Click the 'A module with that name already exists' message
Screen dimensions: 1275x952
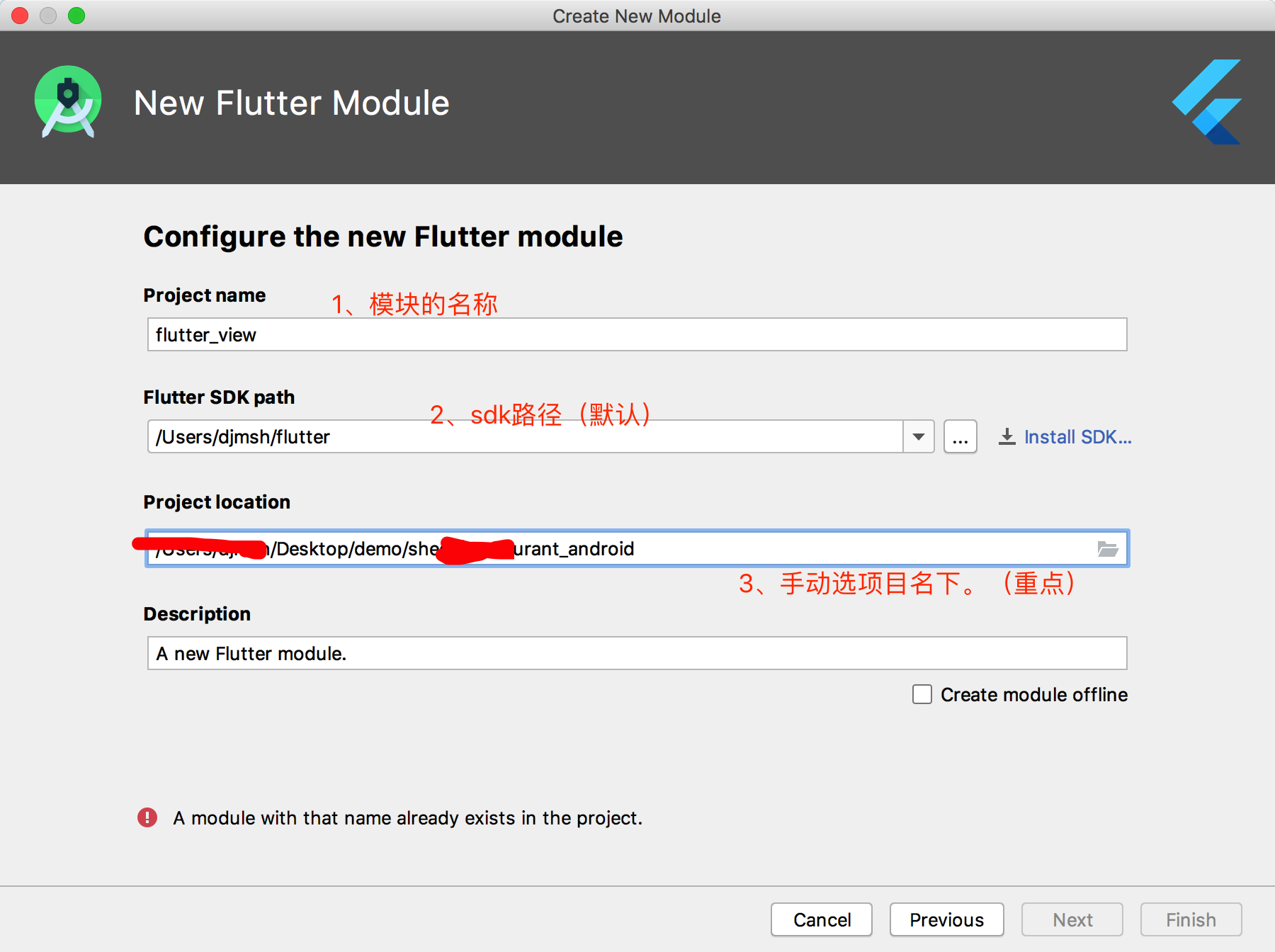point(407,818)
